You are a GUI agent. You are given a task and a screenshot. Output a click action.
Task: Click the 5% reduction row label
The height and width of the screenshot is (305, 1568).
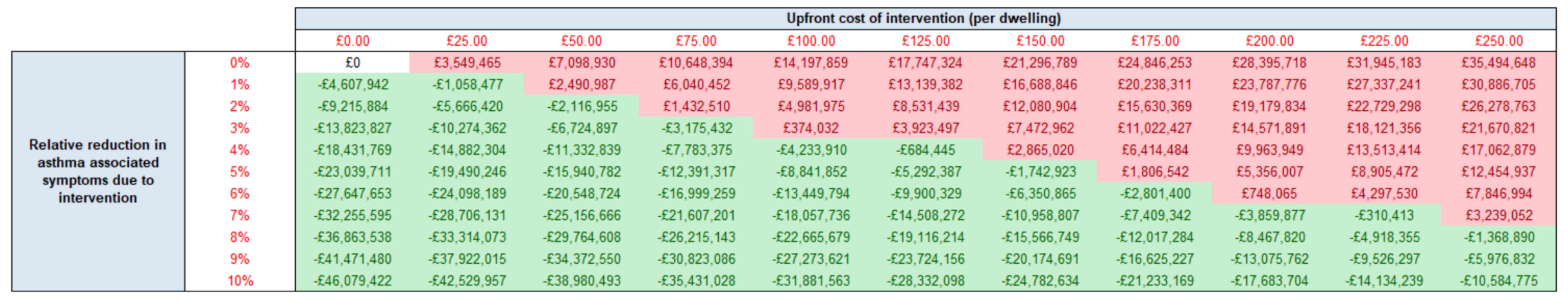click(239, 172)
